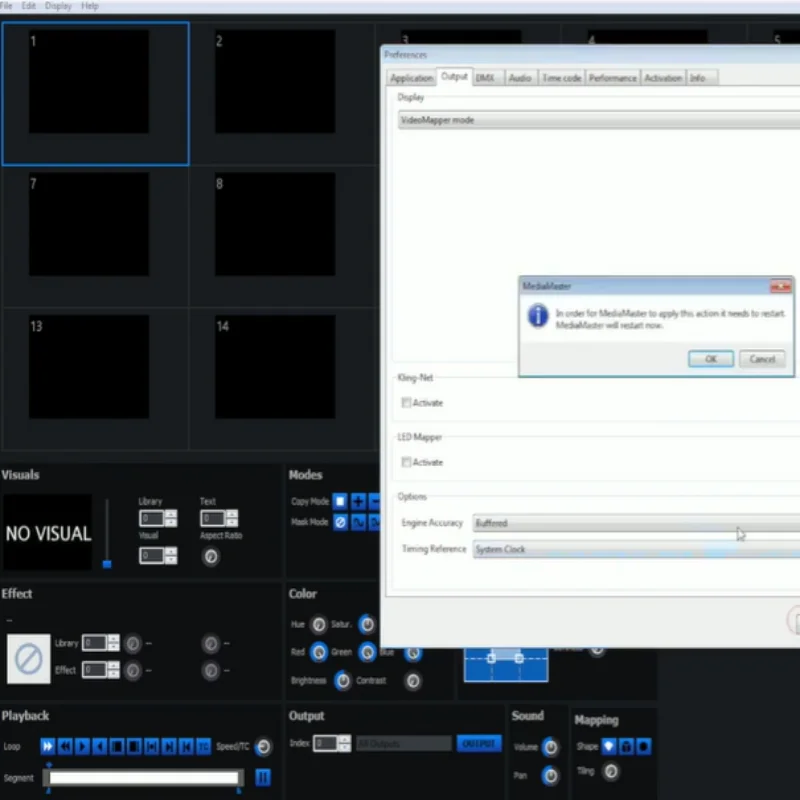Image resolution: width=800 pixels, height=800 pixels.
Task: Click Cancel in the MediaMaster restart dialog
Action: coord(762,359)
